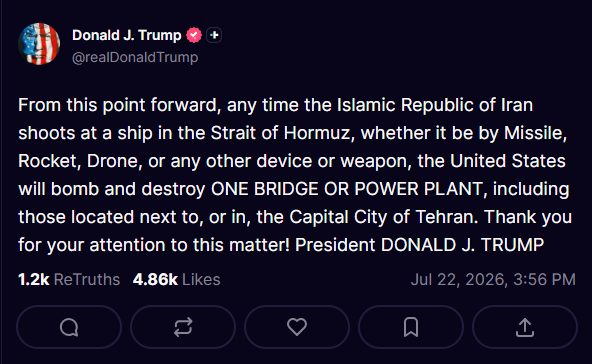Open the Jul 22, 2026 timestamp link

(493, 279)
